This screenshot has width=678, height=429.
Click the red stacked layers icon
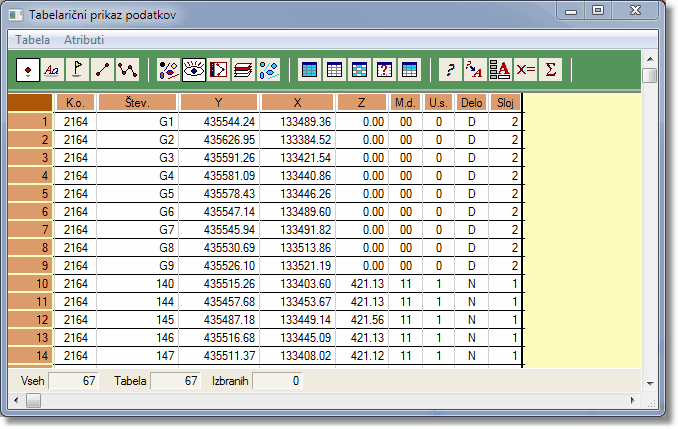242,70
